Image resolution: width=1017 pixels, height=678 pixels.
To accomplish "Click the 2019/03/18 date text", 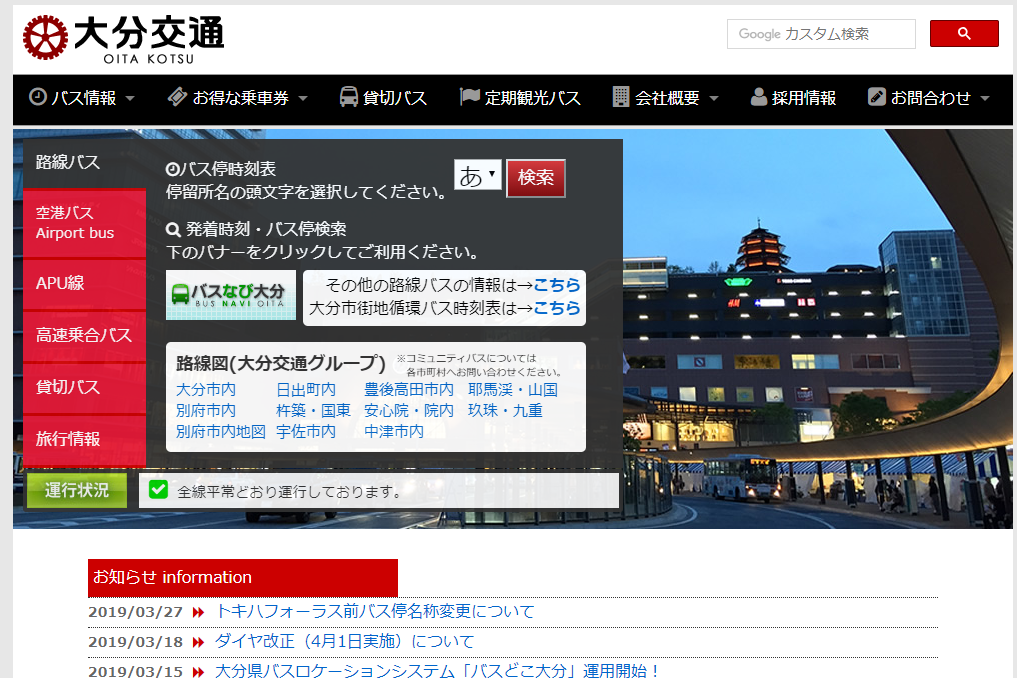I will coord(136,642).
